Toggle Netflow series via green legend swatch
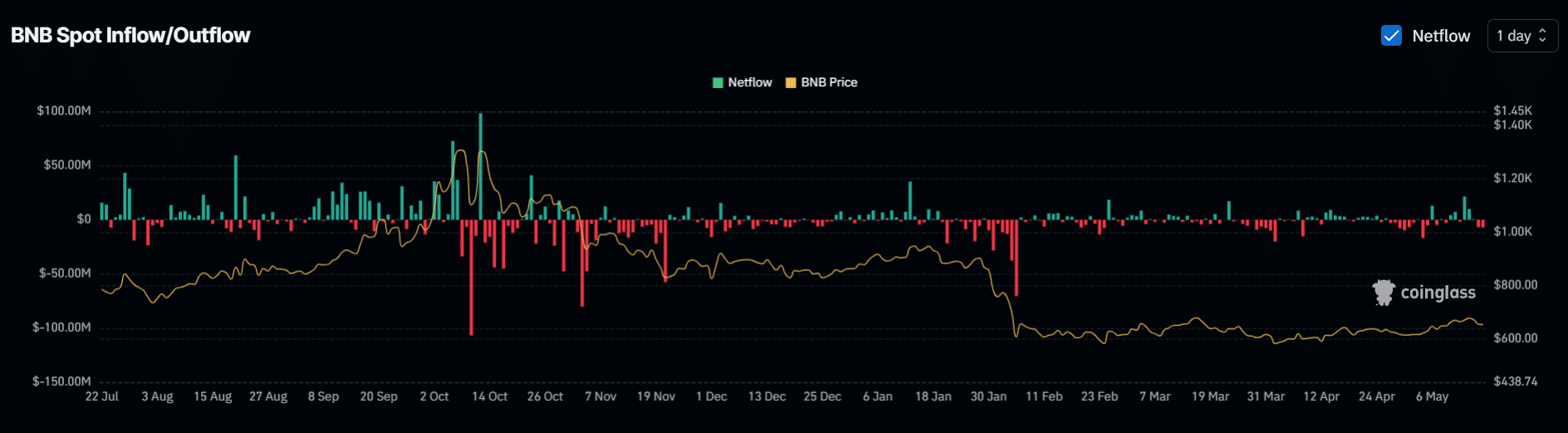 (x=718, y=82)
